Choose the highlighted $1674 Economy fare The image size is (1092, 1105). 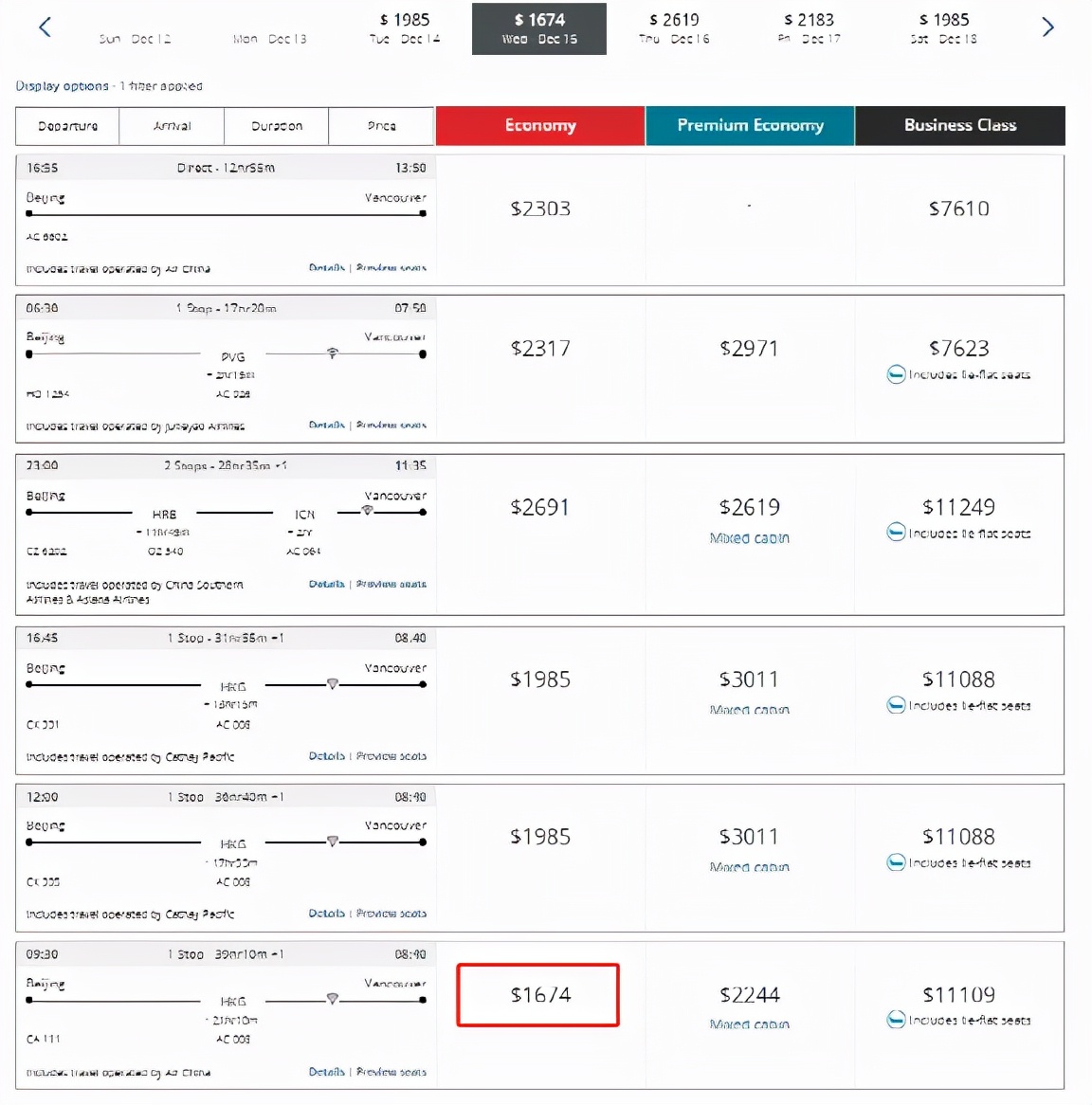click(538, 995)
